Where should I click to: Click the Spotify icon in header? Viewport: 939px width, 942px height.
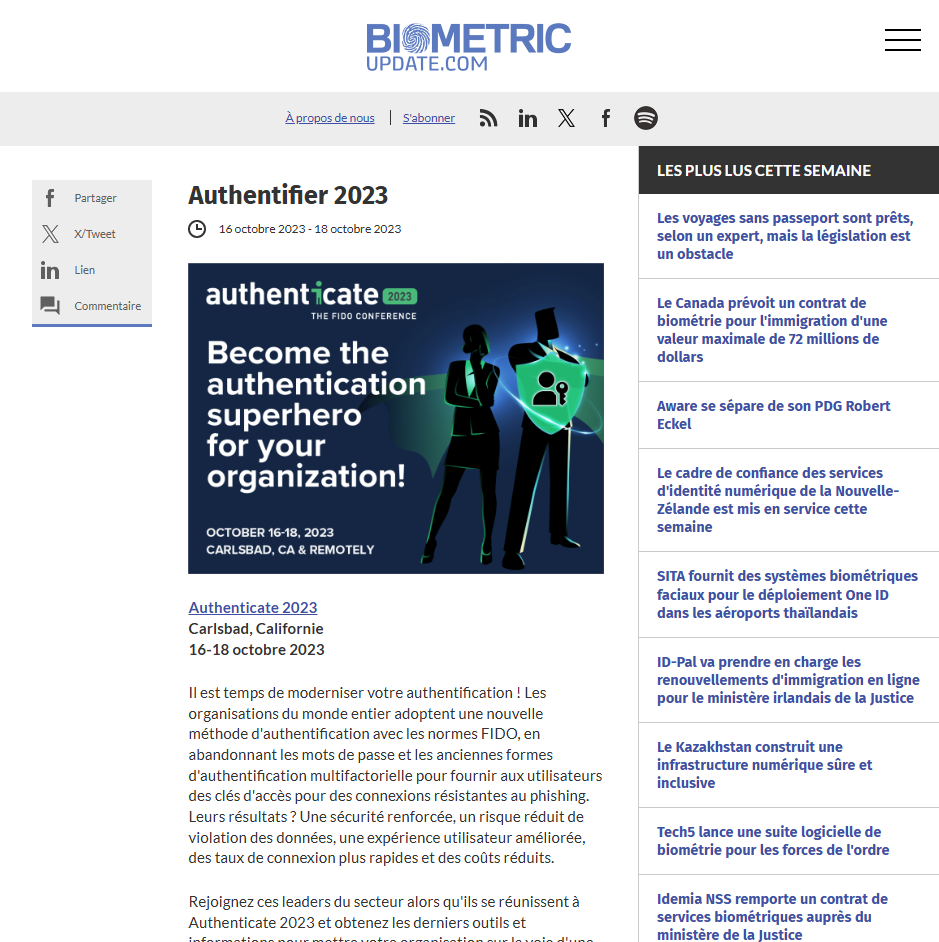(x=645, y=118)
